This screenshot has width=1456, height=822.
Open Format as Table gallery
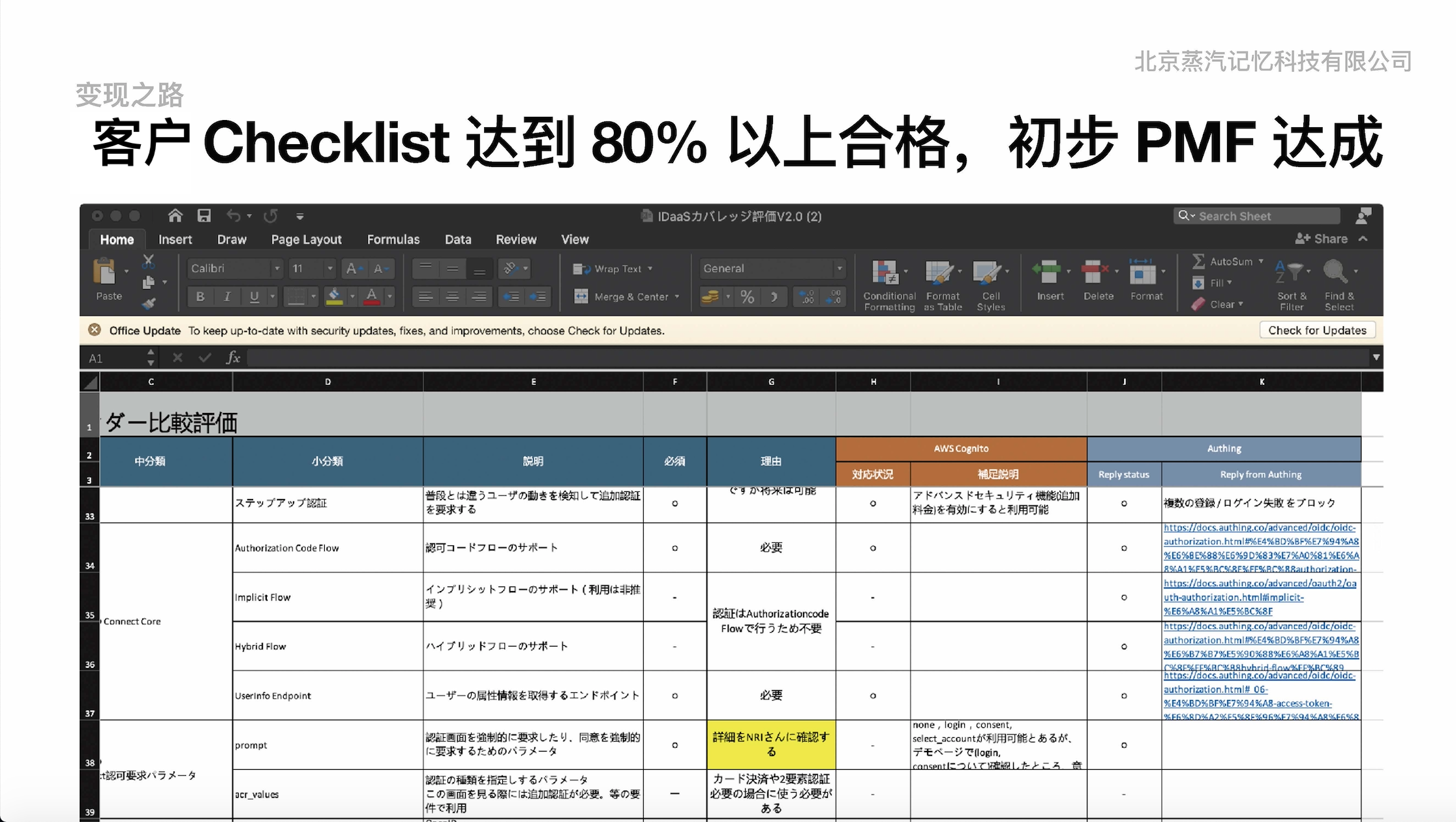tap(943, 284)
